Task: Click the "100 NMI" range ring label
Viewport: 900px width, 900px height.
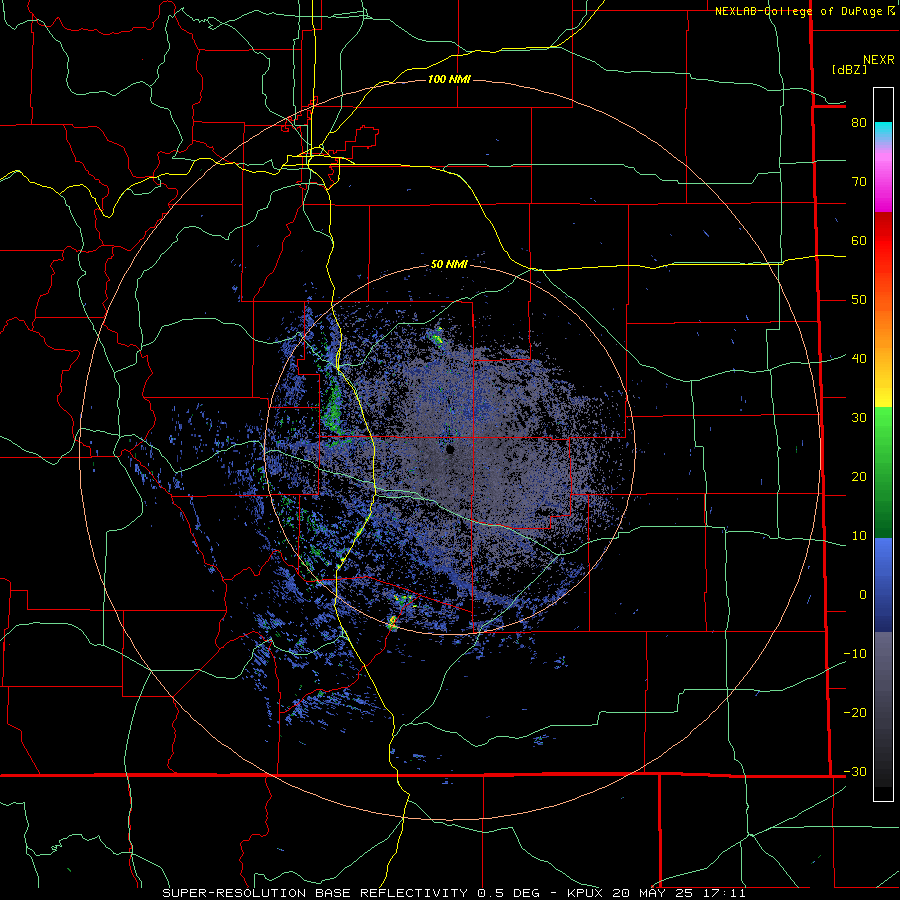Action: [x=449, y=79]
